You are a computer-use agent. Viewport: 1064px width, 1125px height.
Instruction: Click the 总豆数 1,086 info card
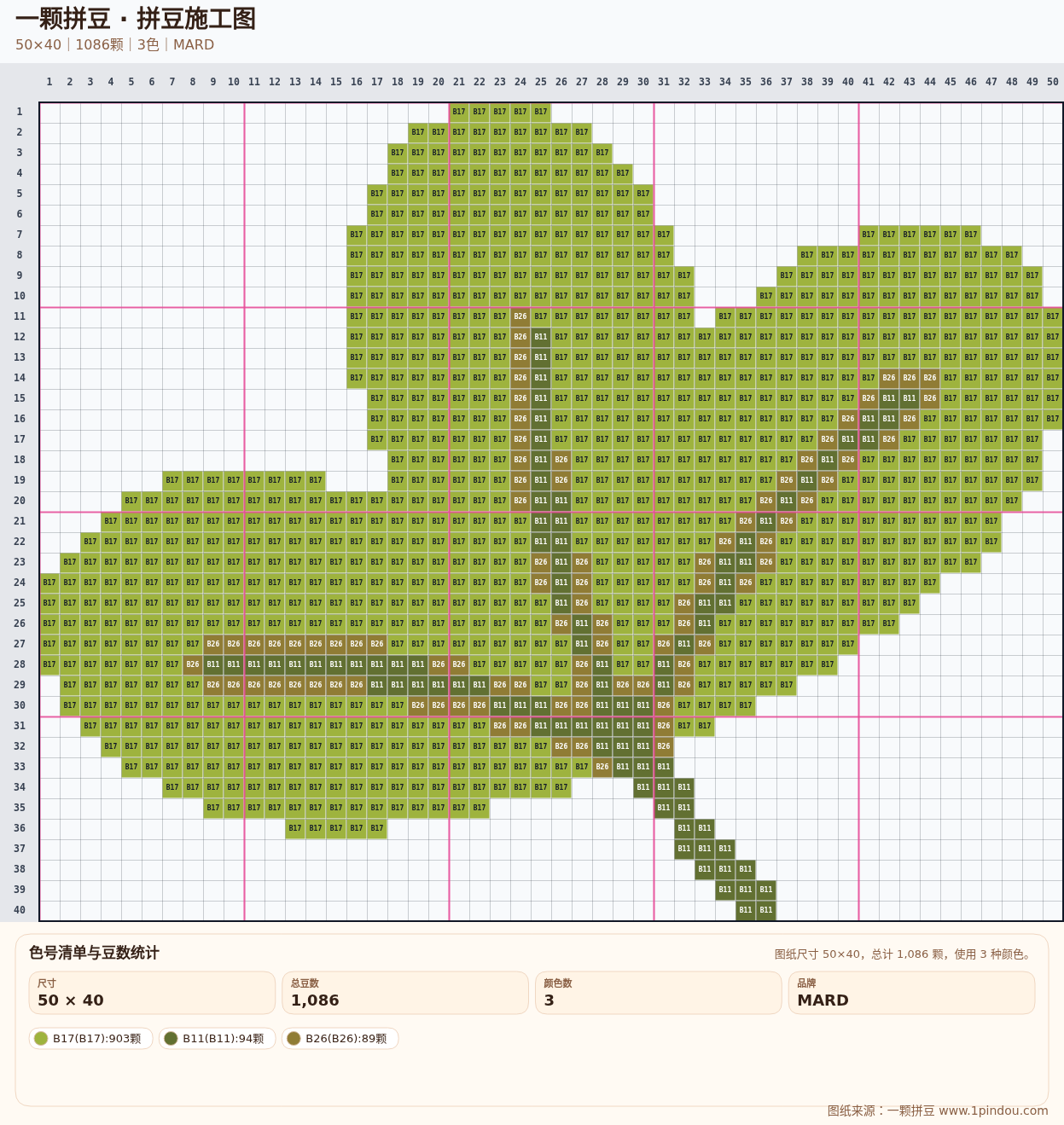coord(405,993)
